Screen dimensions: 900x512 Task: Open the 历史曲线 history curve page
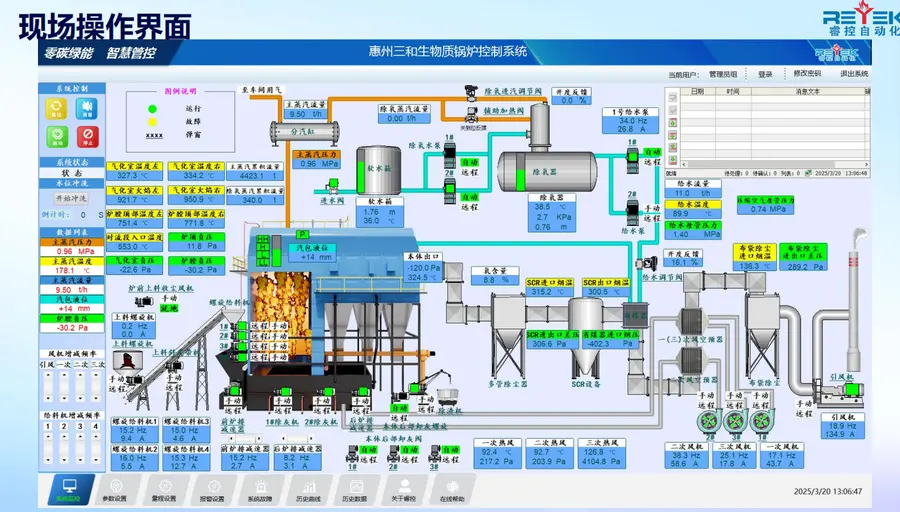(x=308, y=491)
